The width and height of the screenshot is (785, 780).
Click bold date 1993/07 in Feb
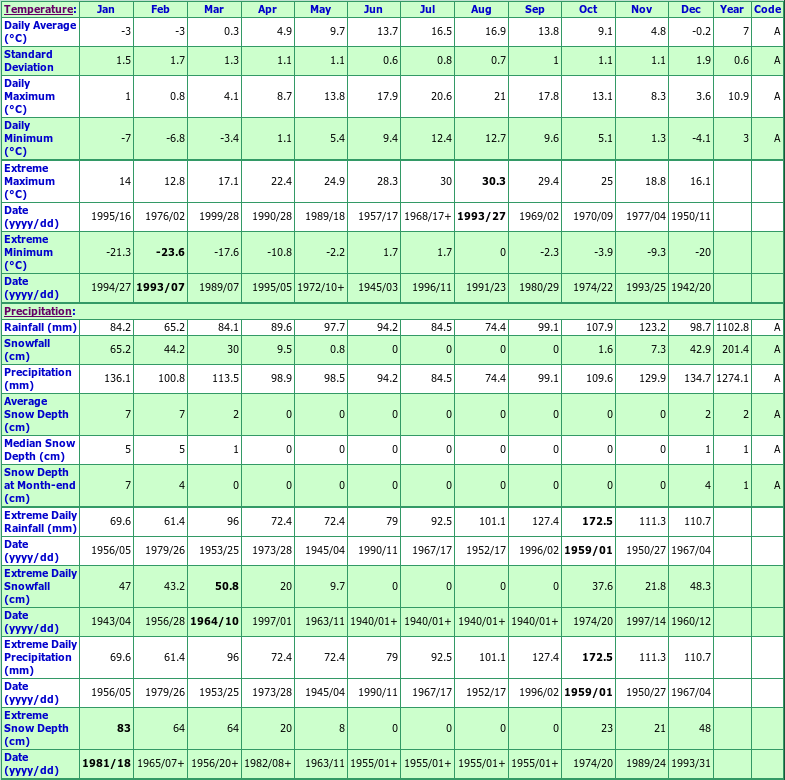[x=160, y=287]
